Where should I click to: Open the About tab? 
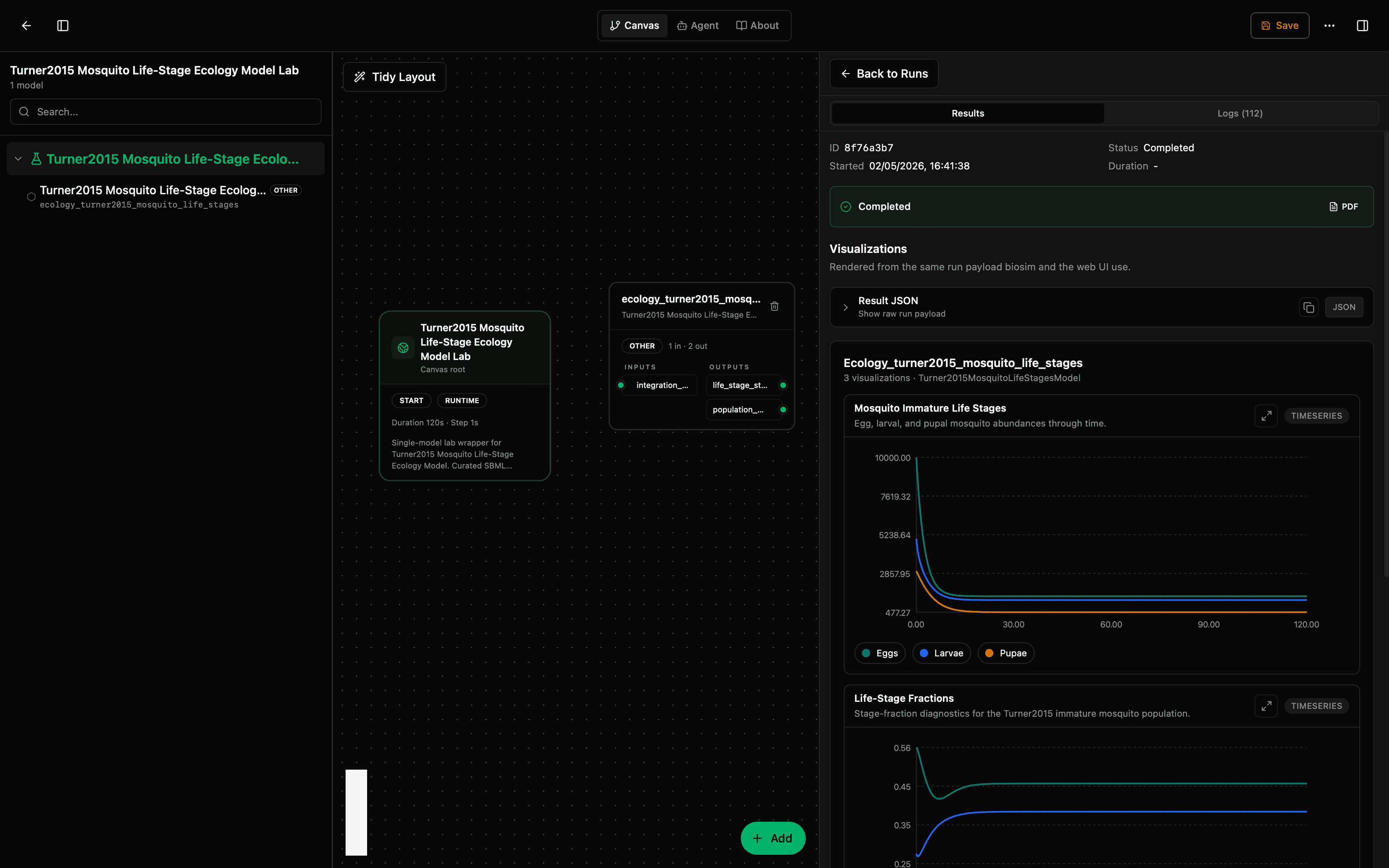(758, 25)
